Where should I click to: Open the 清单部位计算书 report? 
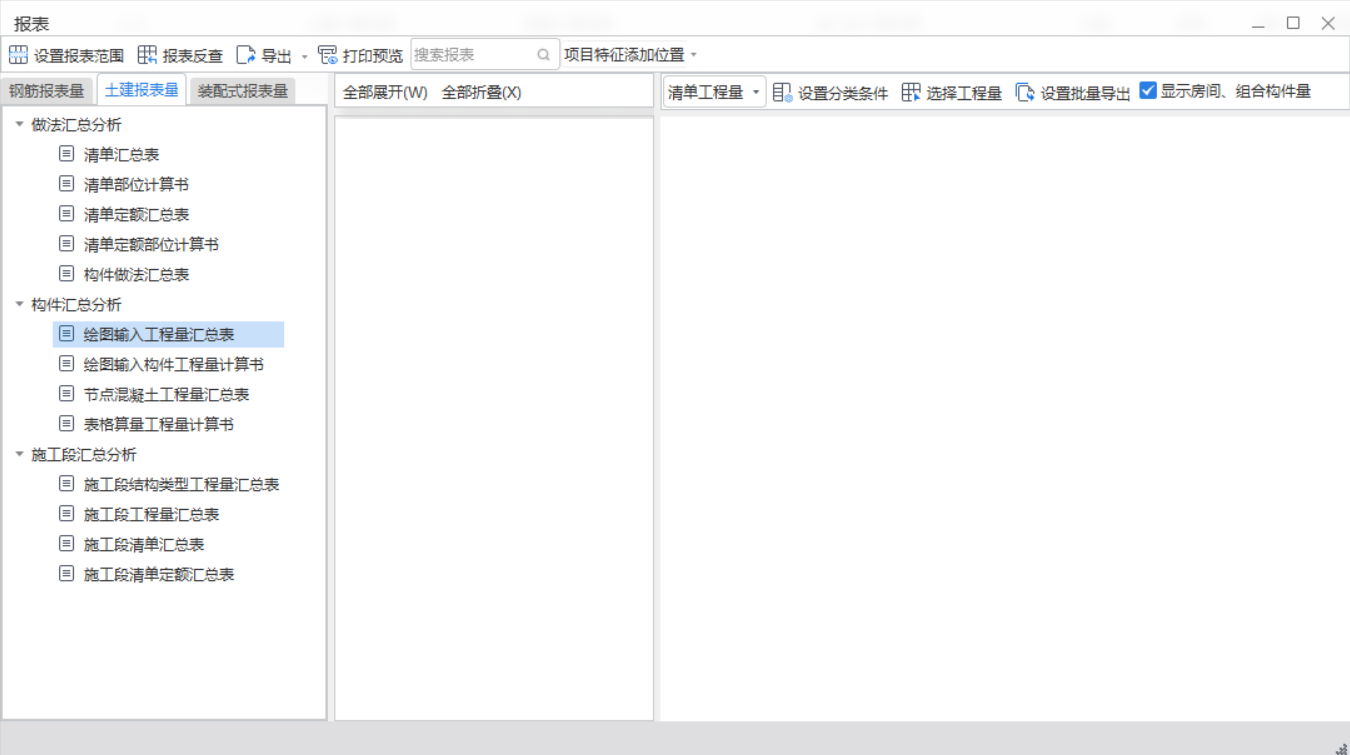pos(136,184)
